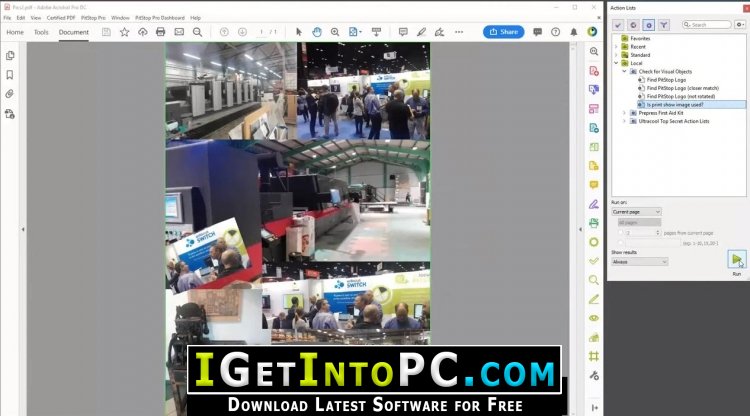Click the Print icon in toolbar
The height and width of the screenshot is (416, 750).
click(x=160, y=32)
